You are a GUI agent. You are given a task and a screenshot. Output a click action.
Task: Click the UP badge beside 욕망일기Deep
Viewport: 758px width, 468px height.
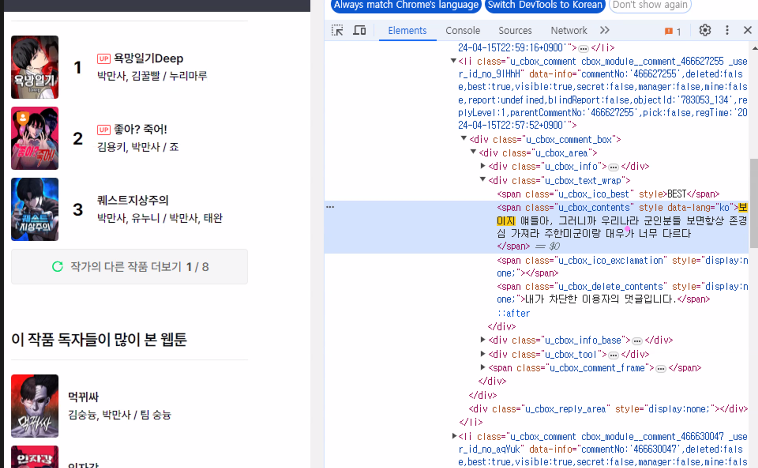tap(103, 59)
